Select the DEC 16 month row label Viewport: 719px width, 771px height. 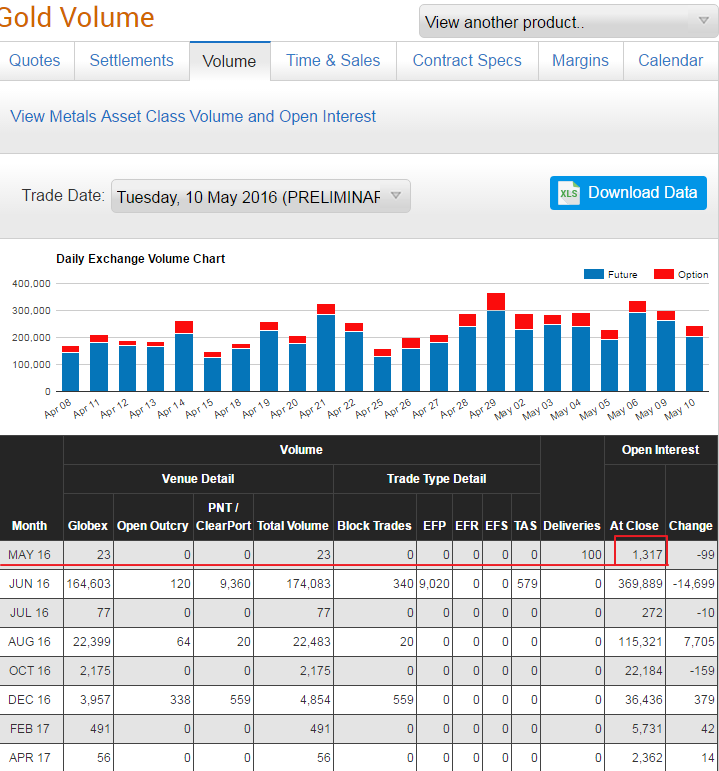(30, 700)
